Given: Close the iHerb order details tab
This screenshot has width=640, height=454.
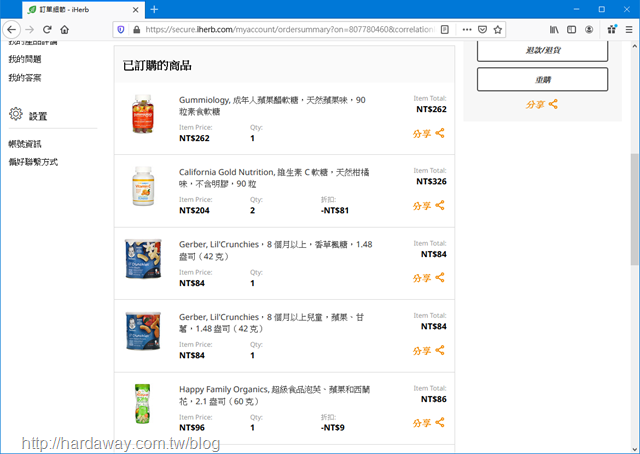Looking at the screenshot, I should tap(136, 10).
